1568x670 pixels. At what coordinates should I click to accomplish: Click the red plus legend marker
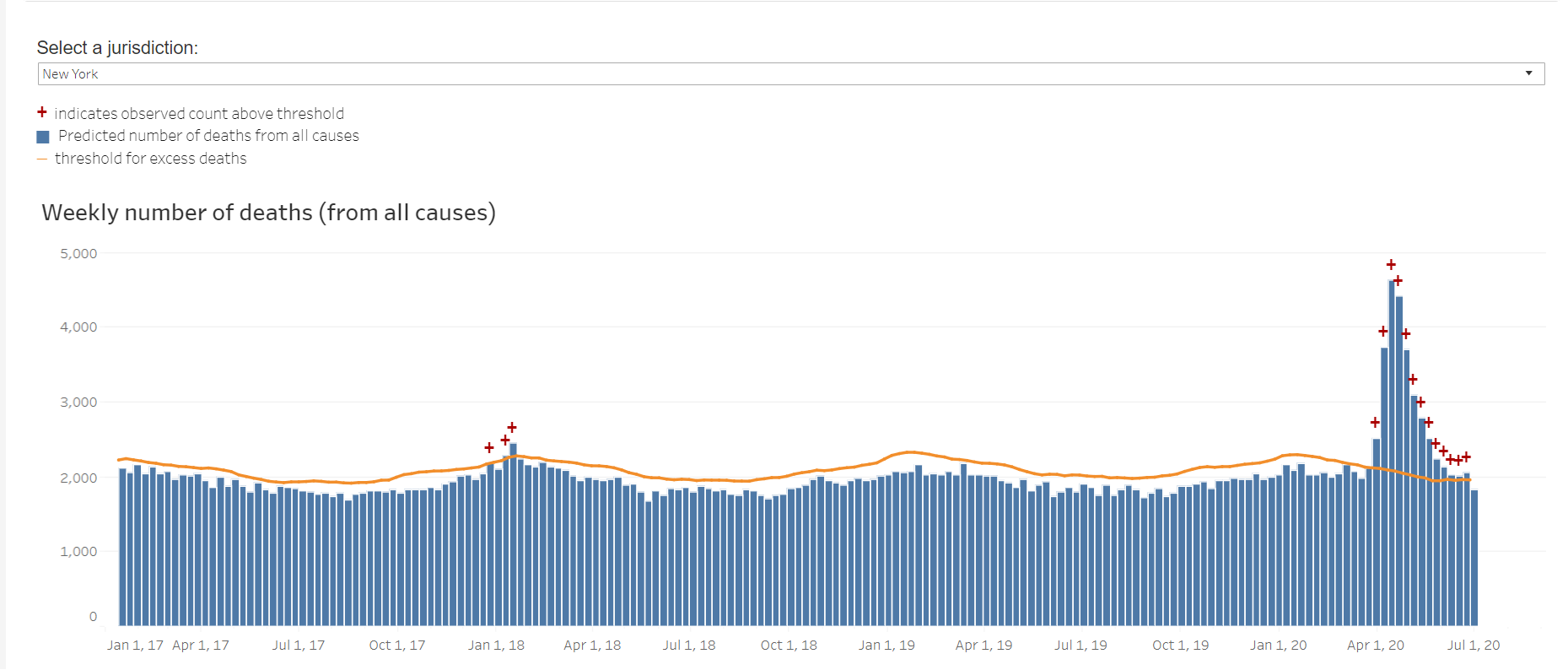point(42,112)
